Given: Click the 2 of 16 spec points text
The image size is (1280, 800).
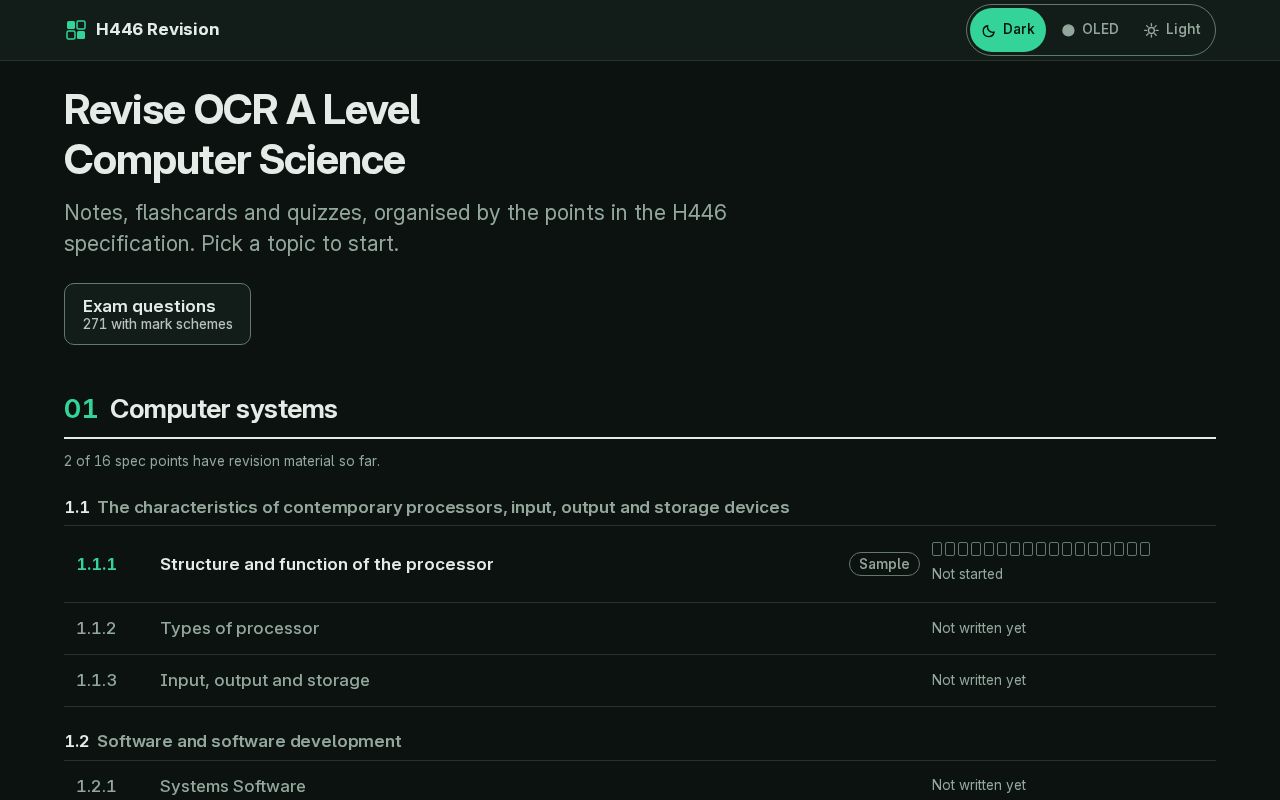Looking at the screenshot, I should coord(222,461).
